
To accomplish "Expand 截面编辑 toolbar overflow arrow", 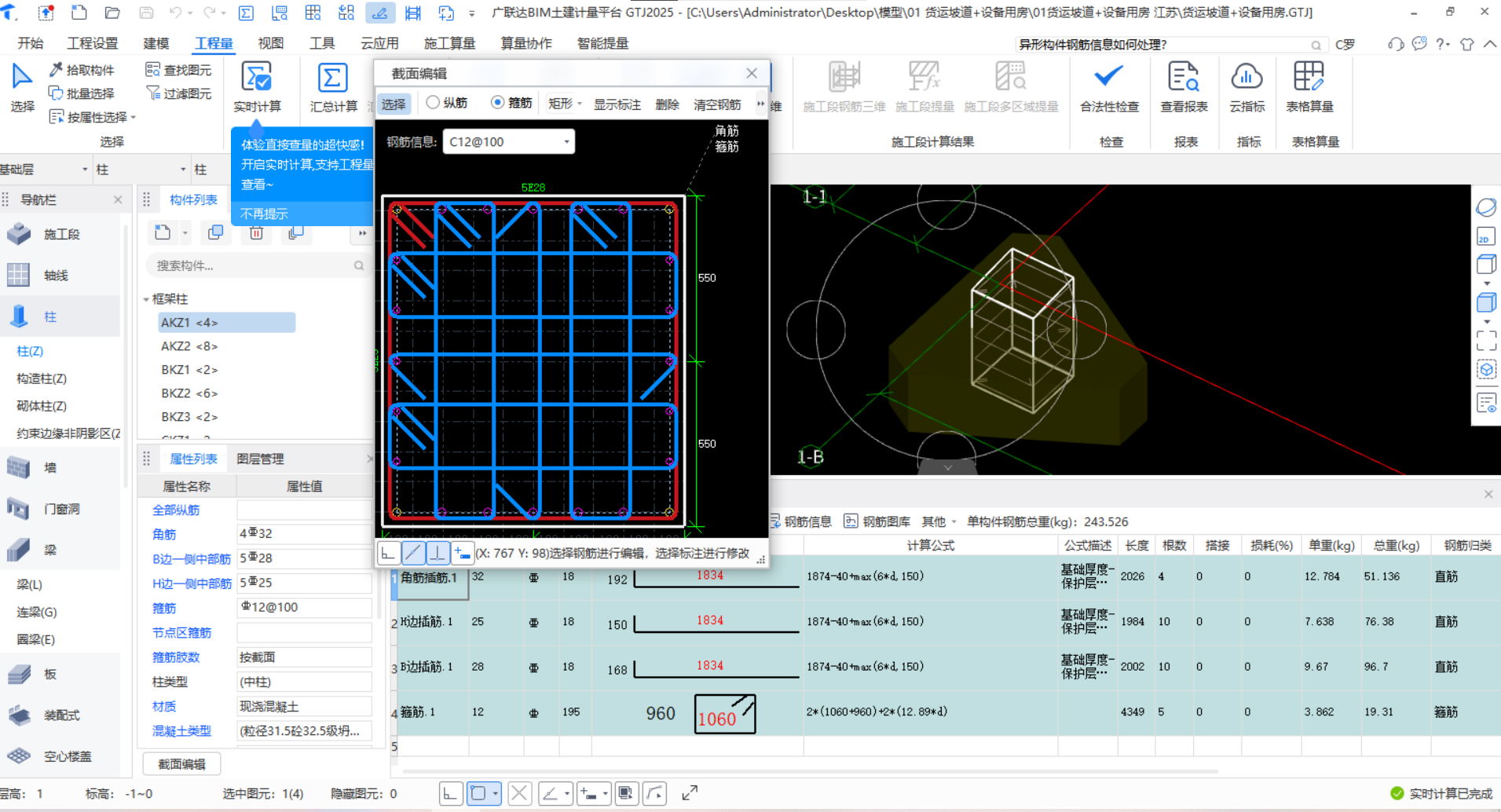I will click(760, 104).
